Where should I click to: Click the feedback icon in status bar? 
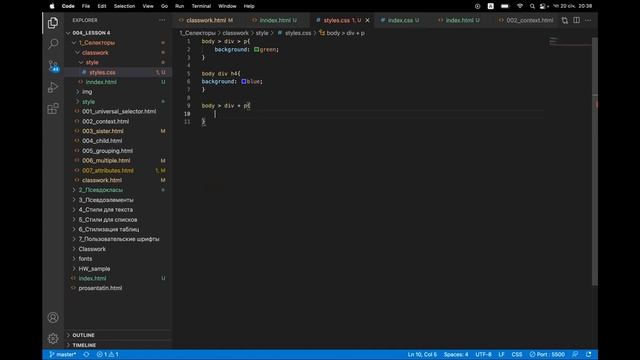click(x=575, y=354)
